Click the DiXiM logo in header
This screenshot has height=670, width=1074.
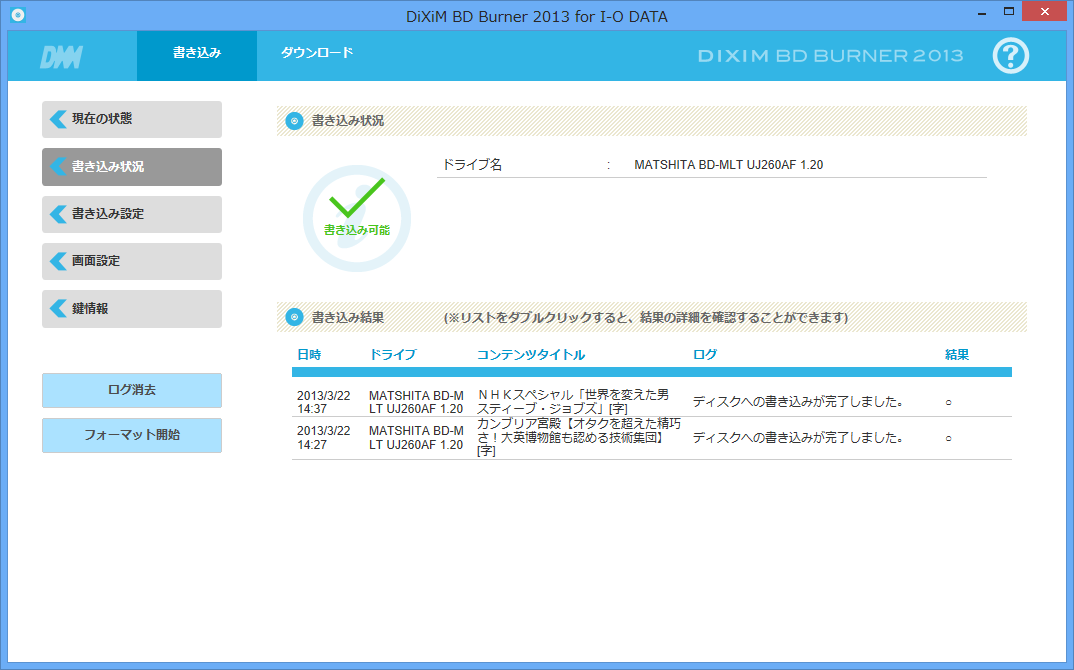(62, 57)
